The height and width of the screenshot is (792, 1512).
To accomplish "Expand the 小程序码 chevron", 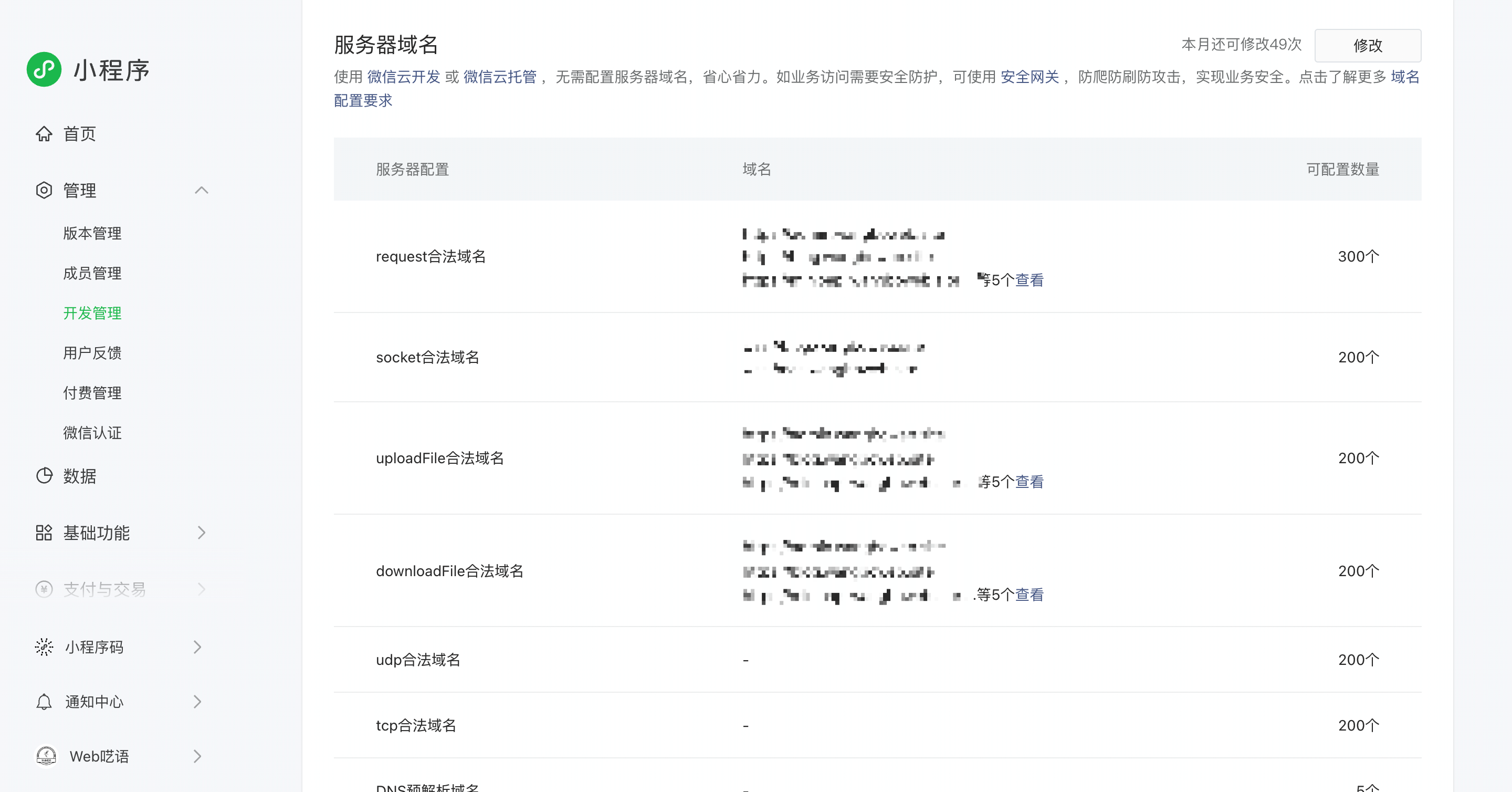I will click(197, 647).
